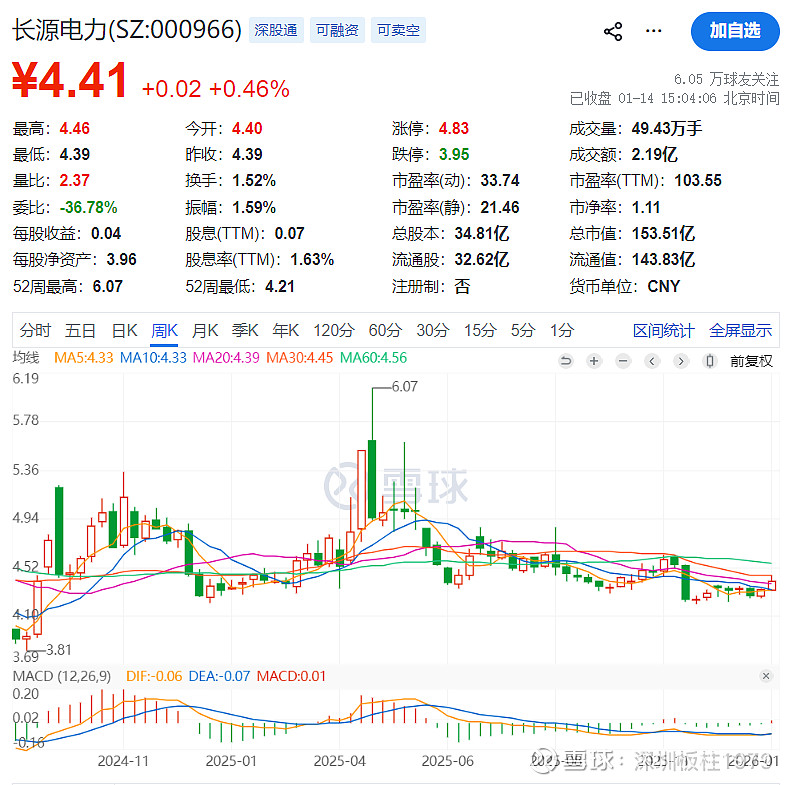Click the 加自选 button
Viewport: 795px width, 785px height.
735,31
